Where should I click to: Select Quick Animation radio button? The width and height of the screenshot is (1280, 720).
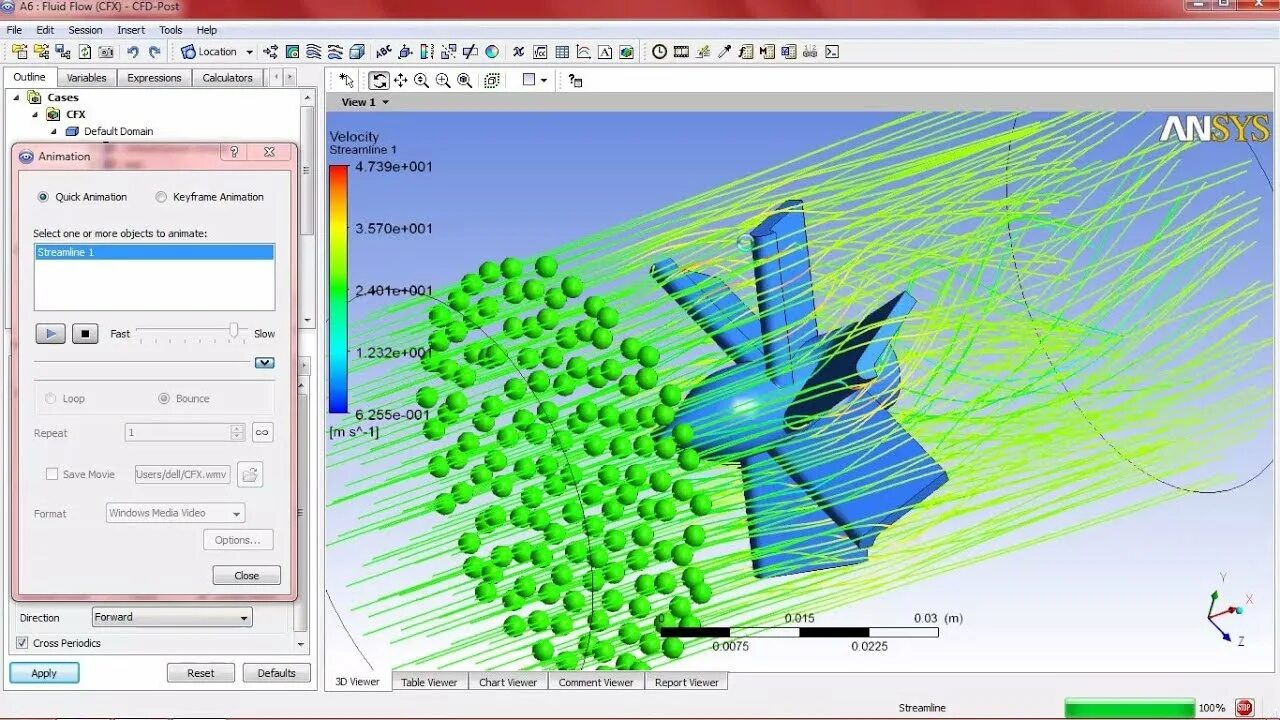coord(43,197)
